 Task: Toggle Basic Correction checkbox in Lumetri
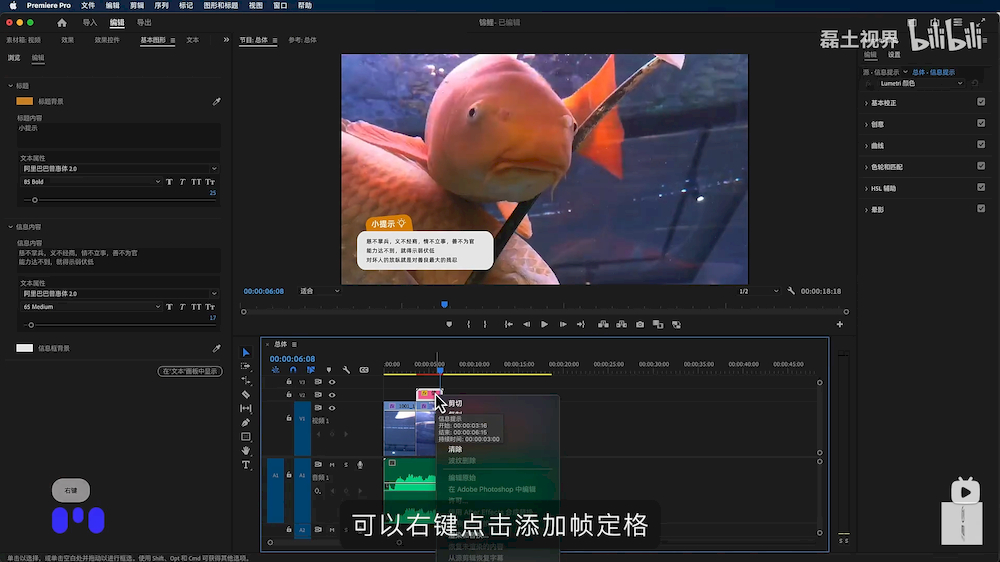tap(981, 102)
